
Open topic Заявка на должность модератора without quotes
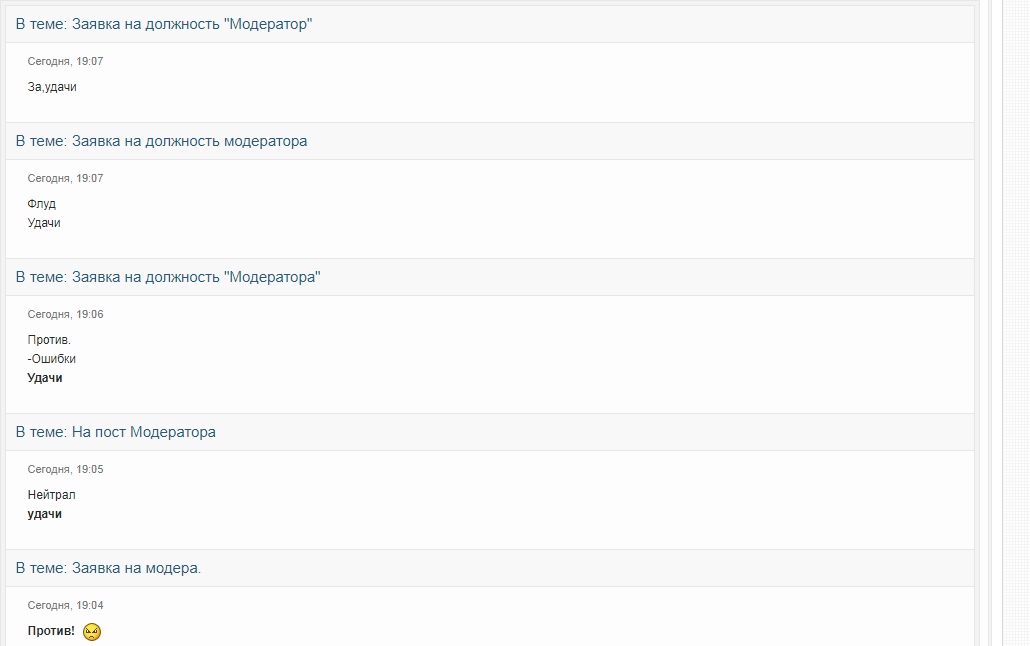coord(189,141)
